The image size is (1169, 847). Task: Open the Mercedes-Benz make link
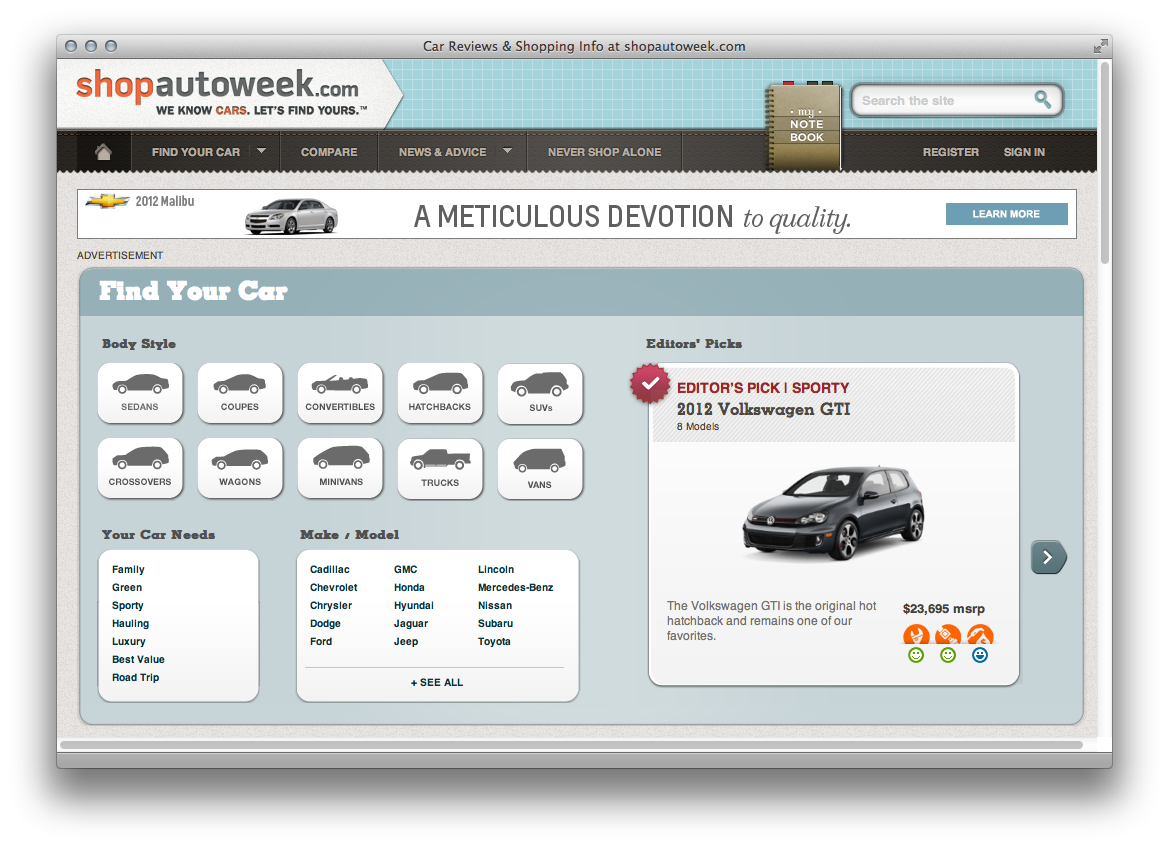516,588
